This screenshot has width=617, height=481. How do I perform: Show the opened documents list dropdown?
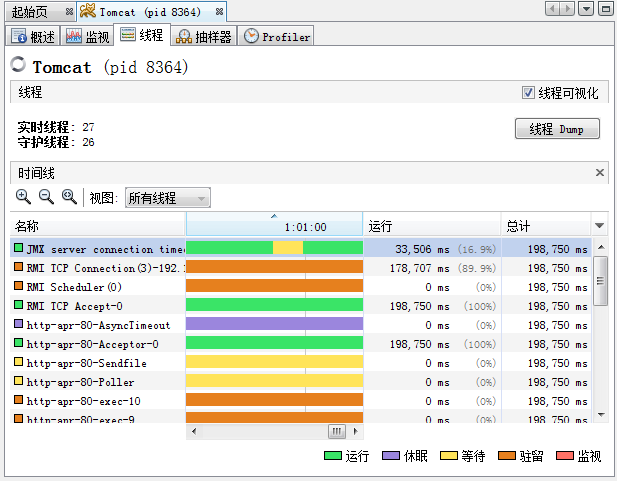[x=586, y=9]
